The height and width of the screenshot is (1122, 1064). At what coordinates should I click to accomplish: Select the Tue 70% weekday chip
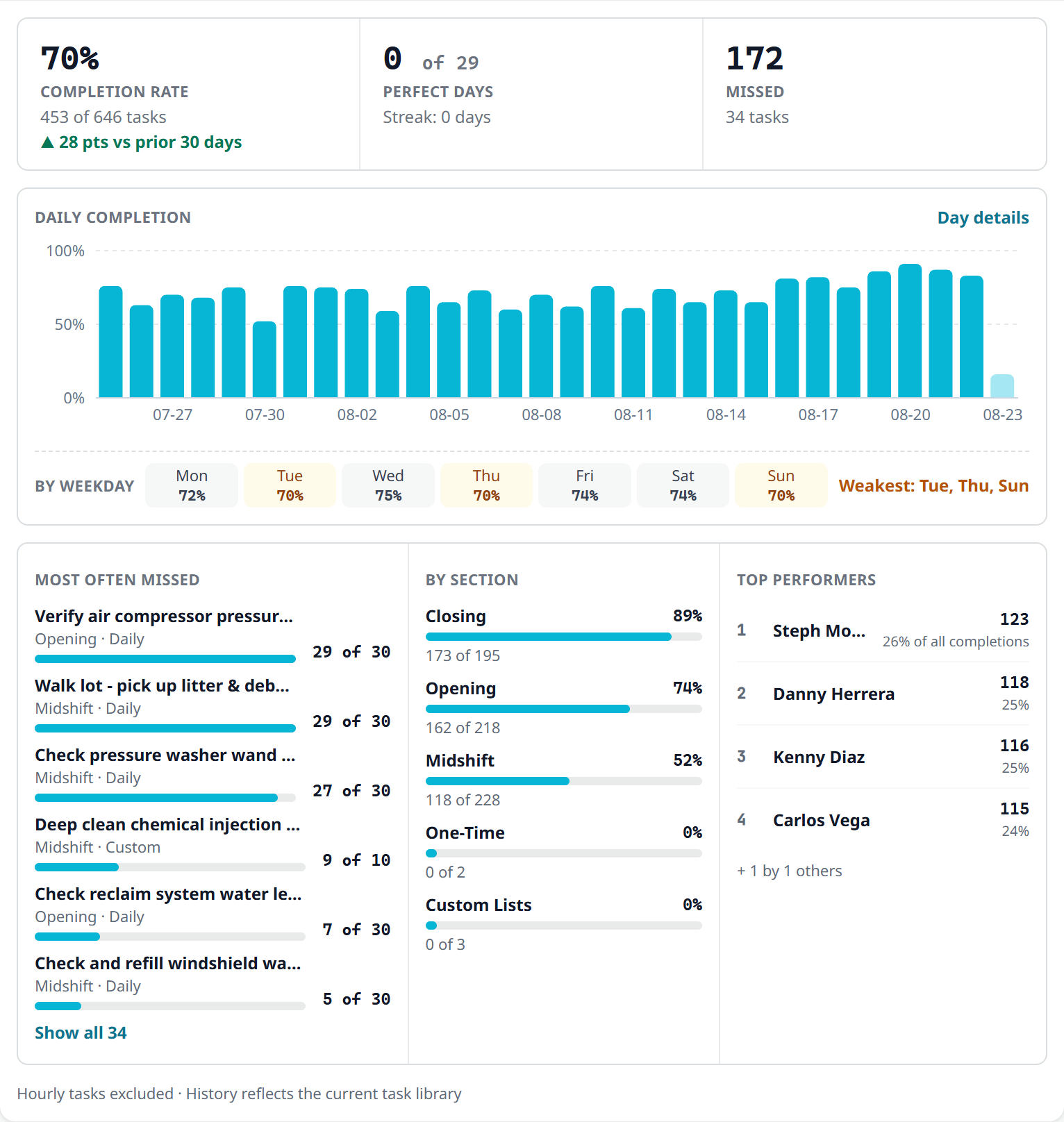tap(290, 485)
